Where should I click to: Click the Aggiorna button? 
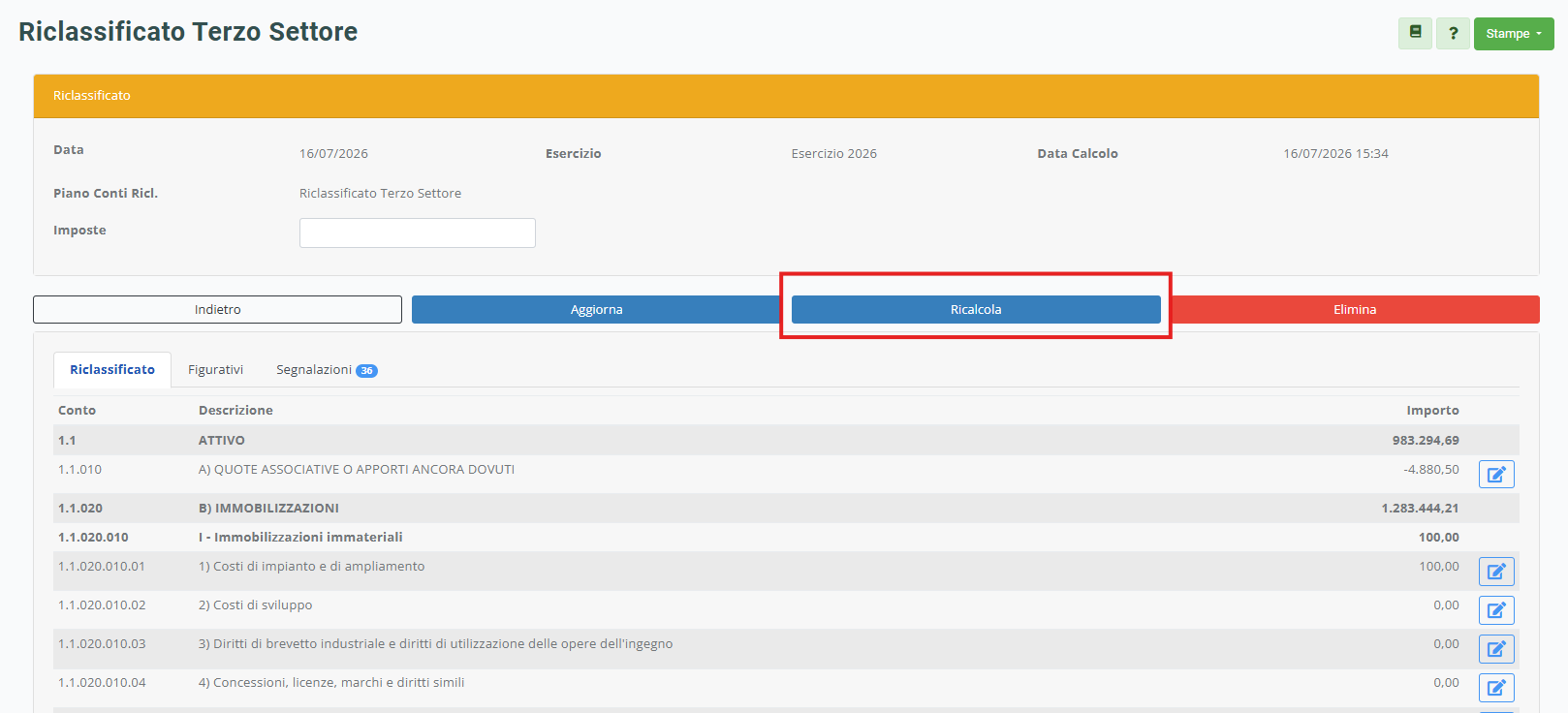(596, 309)
